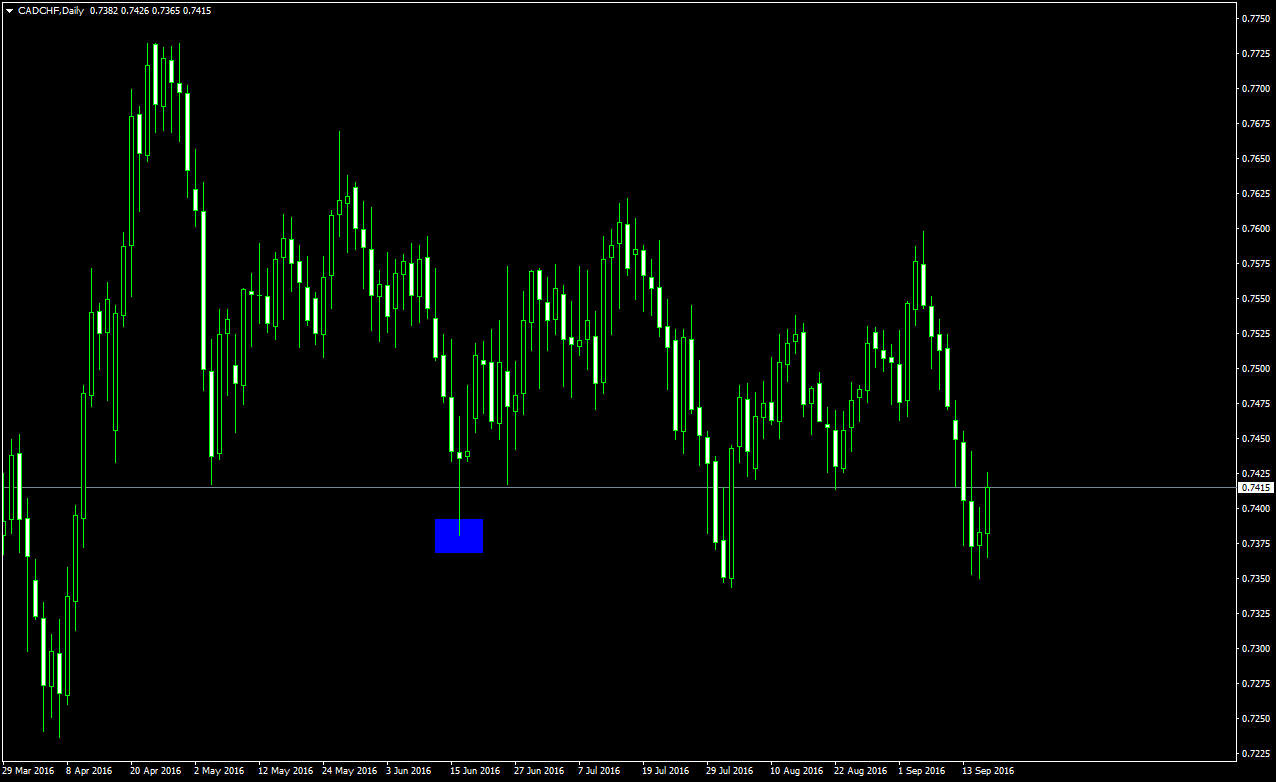This screenshot has width=1276, height=782.
Task: Click the 0.7550 price axis label
Action: [x=1256, y=299]
